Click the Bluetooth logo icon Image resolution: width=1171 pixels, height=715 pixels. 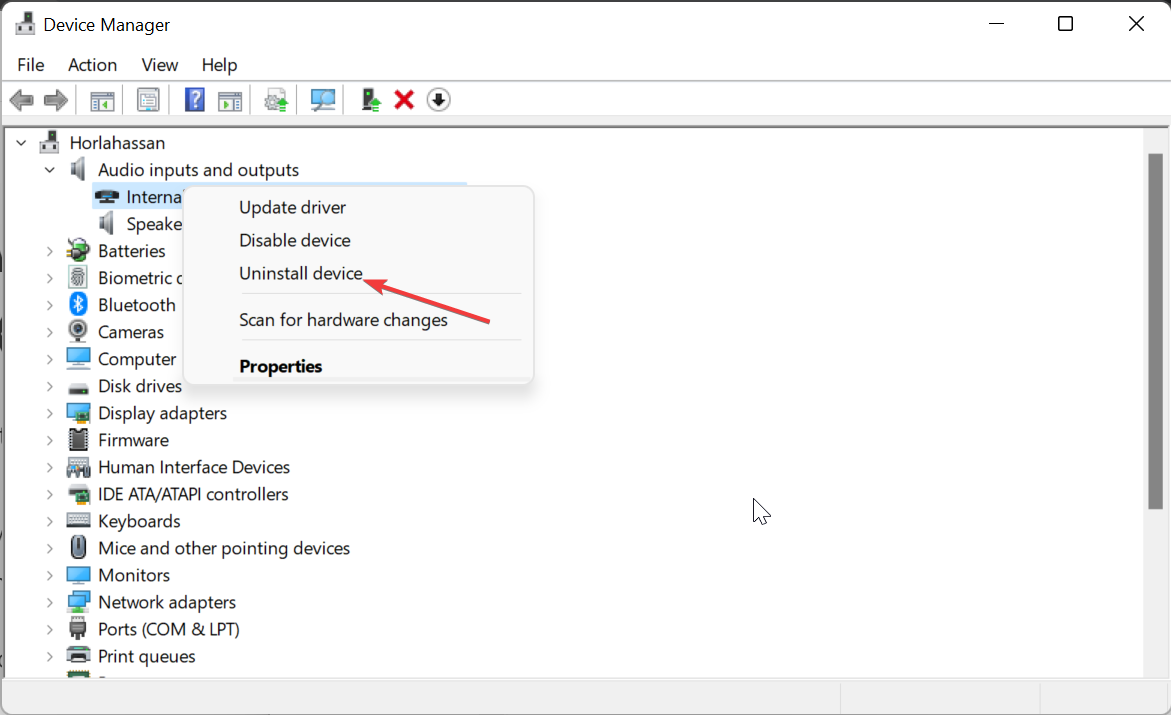pos(78,304)
